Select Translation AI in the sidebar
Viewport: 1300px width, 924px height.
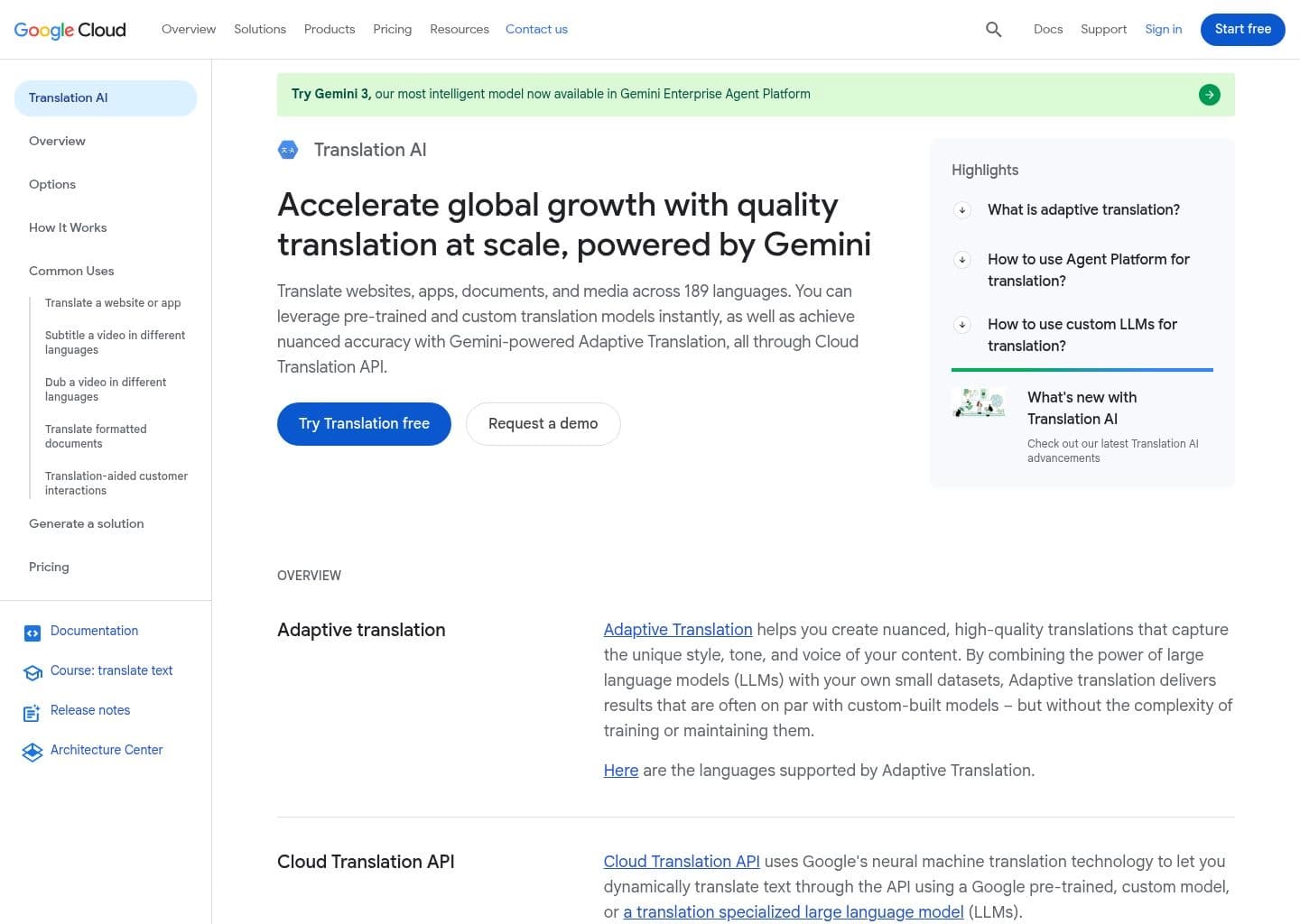106,98
